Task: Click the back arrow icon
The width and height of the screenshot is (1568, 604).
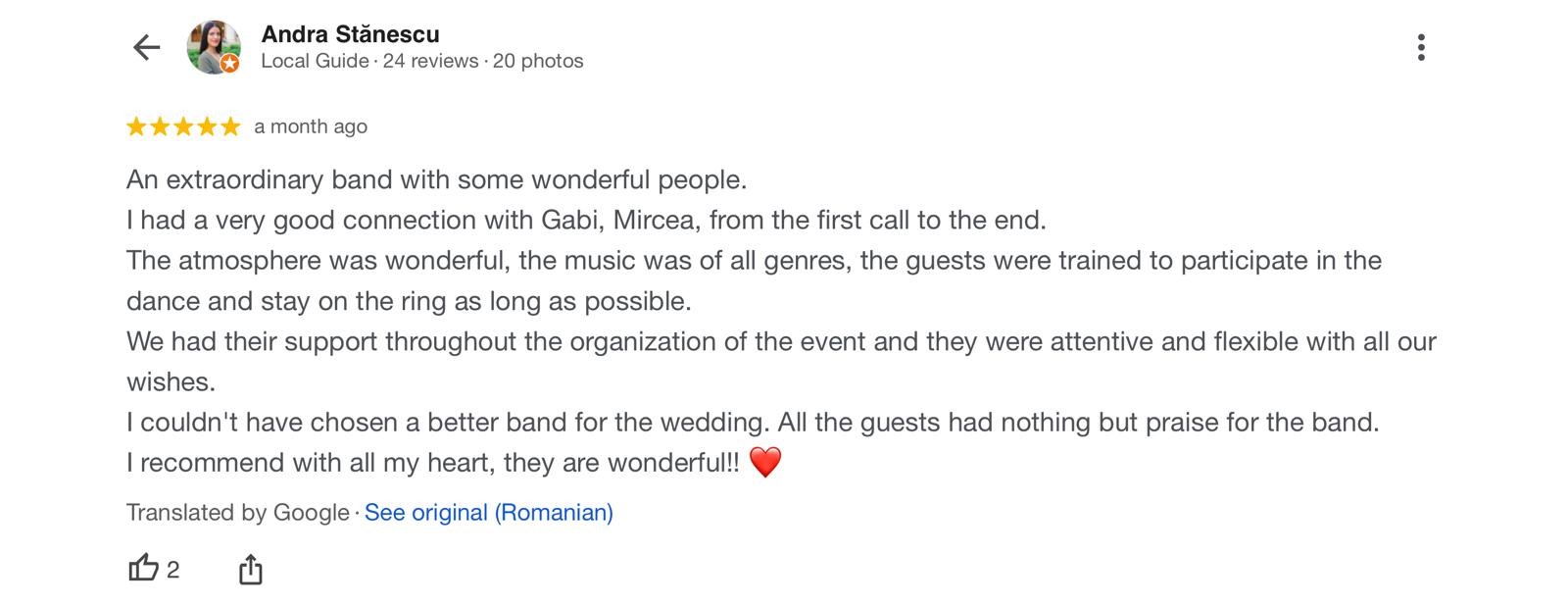Action: point(146,47)
